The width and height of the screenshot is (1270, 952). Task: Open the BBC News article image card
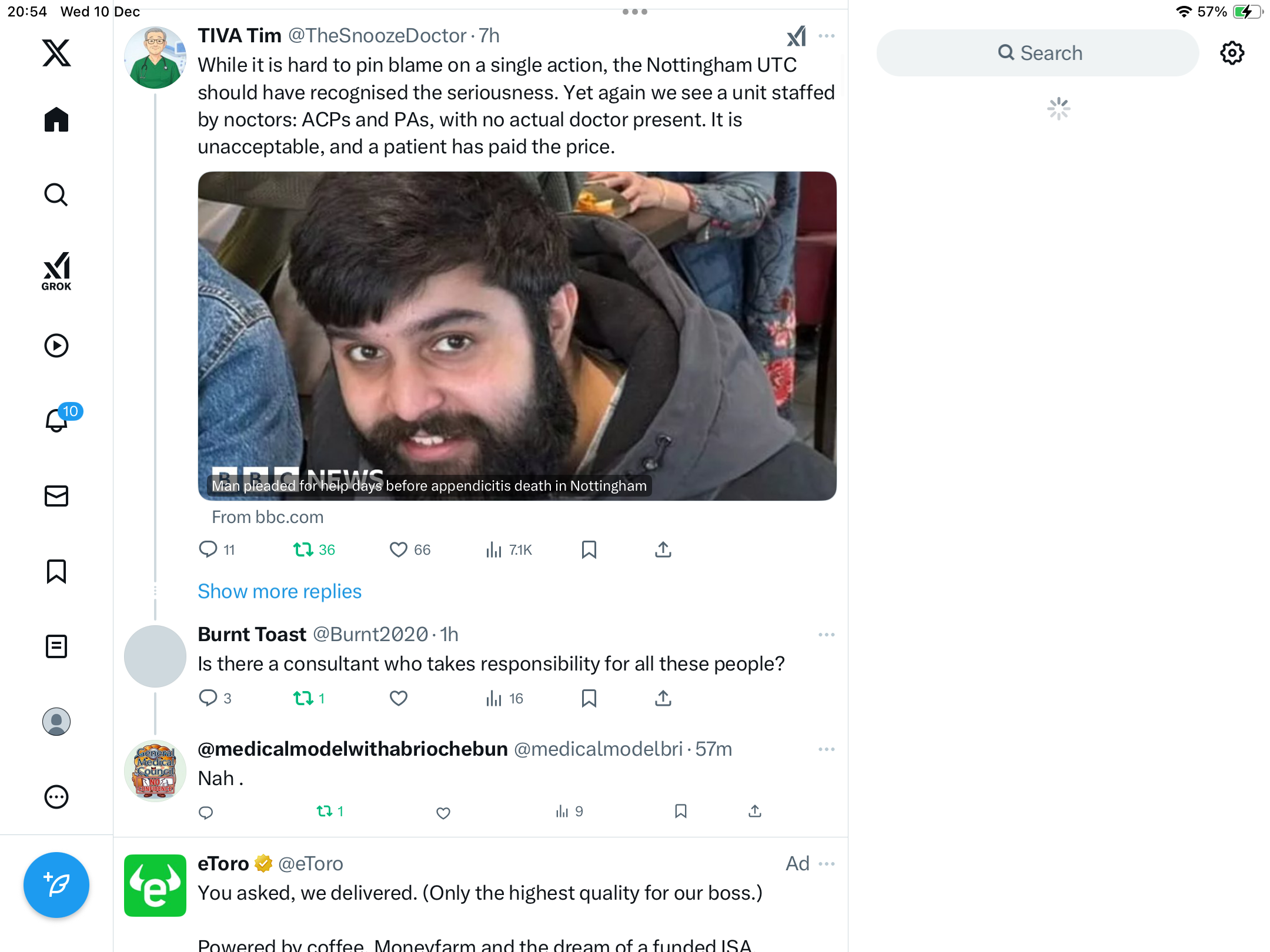[x=517, y=336]
